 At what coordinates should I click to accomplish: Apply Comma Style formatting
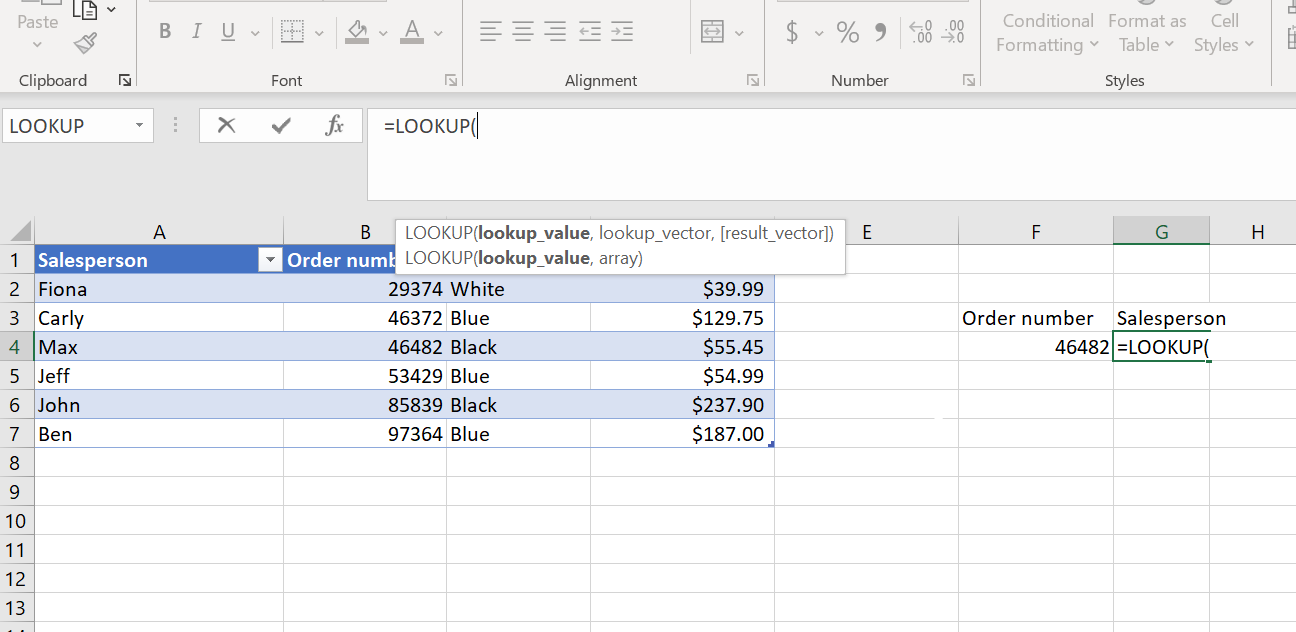pos(878,31)
